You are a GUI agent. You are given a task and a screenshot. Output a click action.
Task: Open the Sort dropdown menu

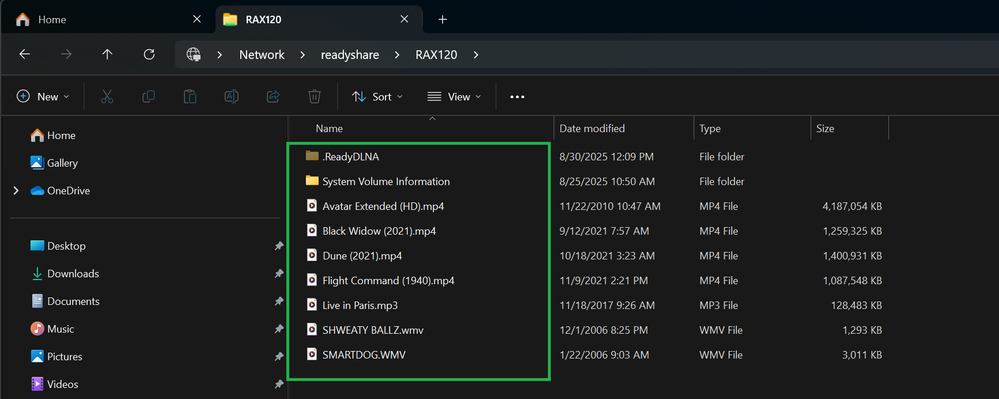tap(377, 97)
